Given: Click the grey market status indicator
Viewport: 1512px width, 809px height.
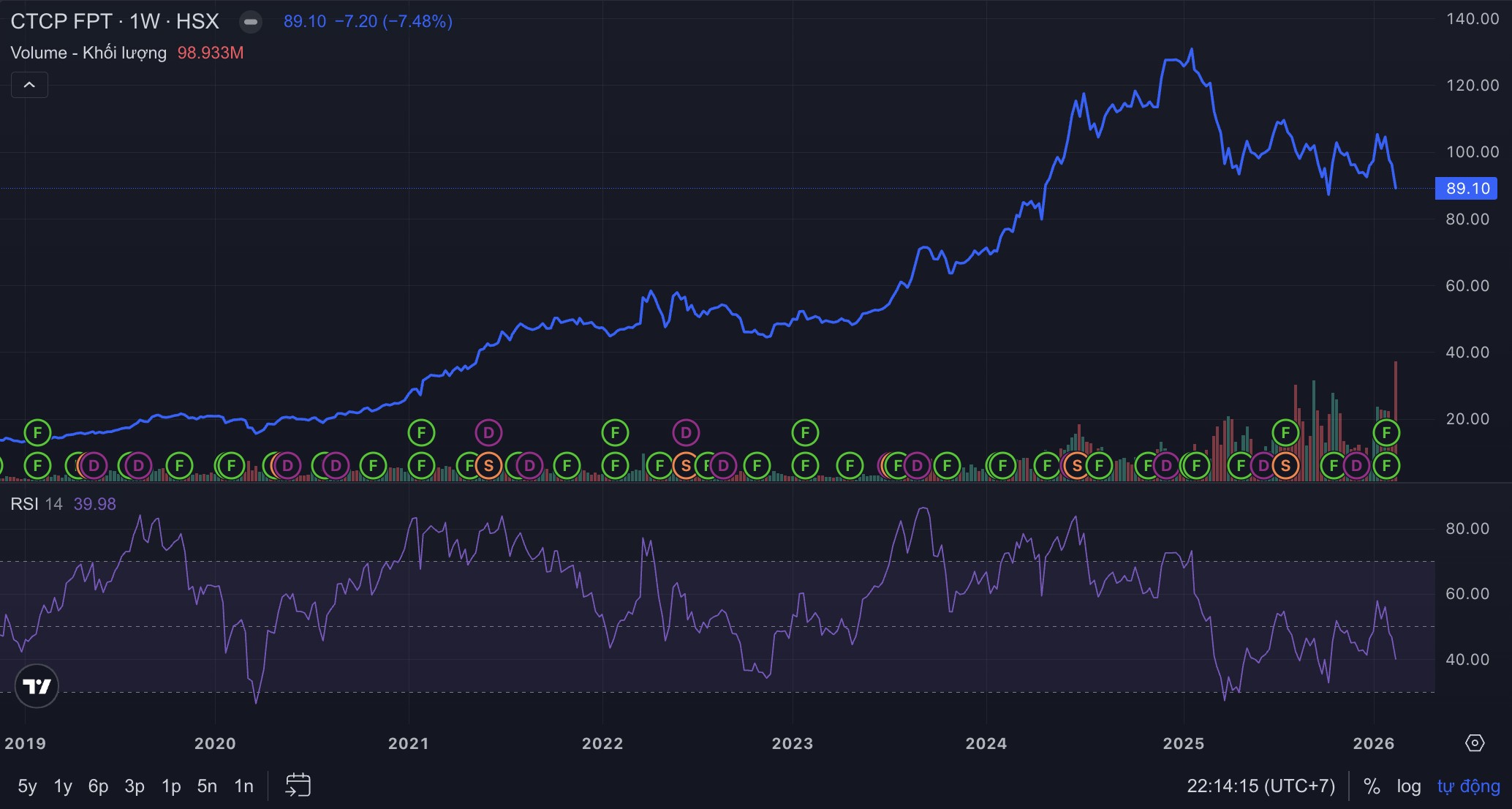Looking at the screenshot, I should tap(251, 22).
